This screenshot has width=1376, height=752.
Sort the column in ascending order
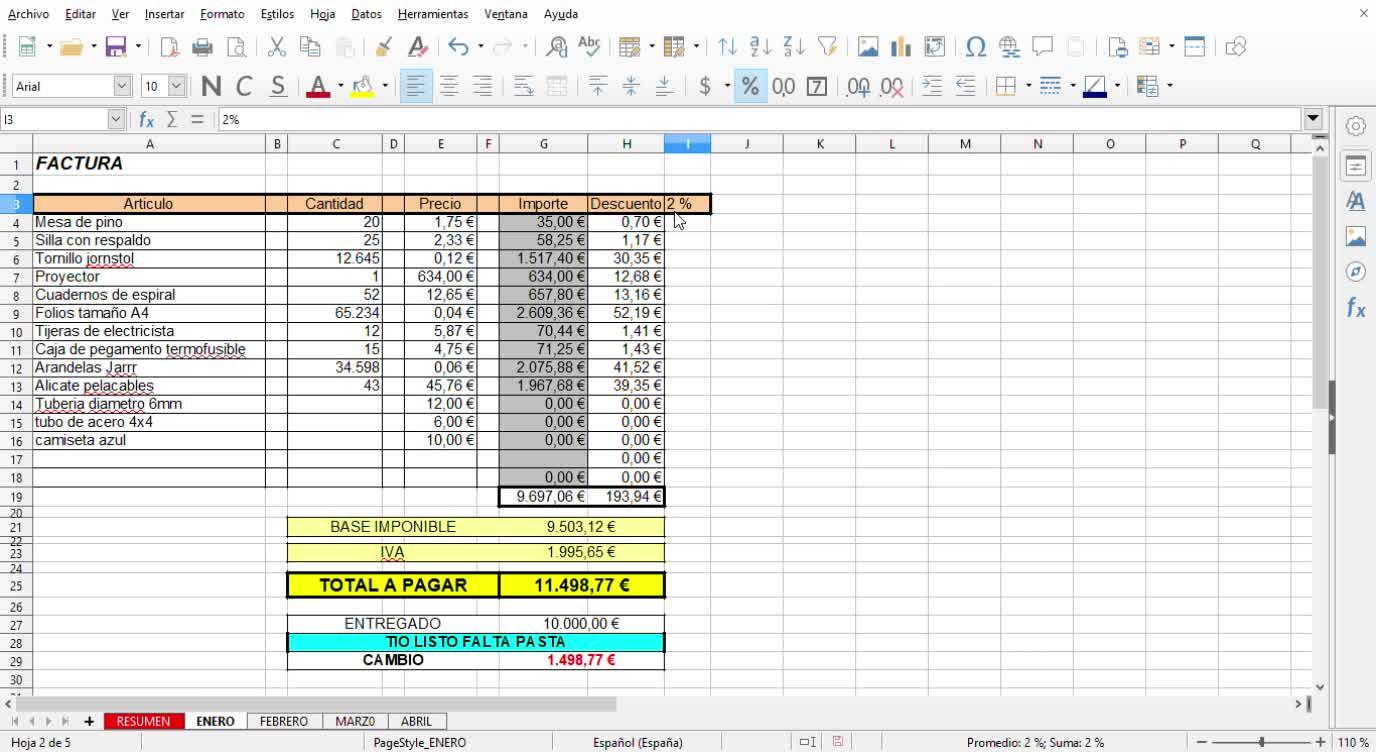pyautogui.click(x=761, y=47)
